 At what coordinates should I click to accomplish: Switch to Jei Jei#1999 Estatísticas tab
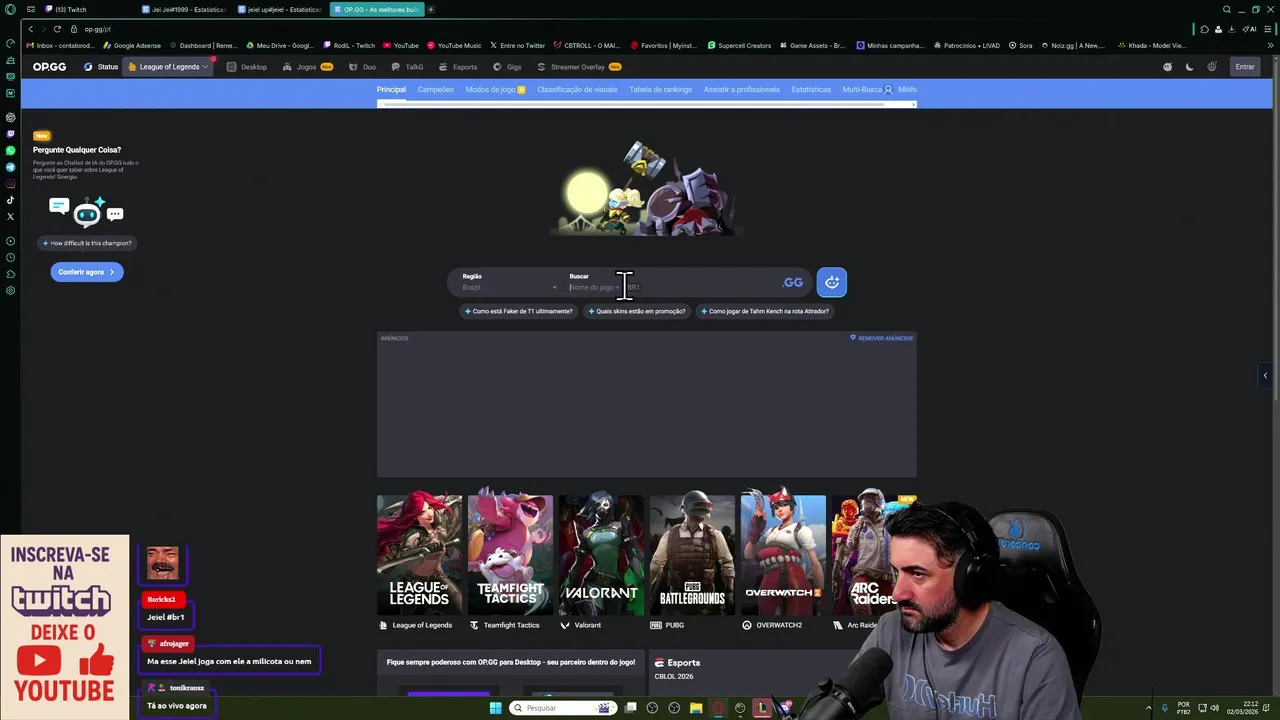click(x=185, y=9)
